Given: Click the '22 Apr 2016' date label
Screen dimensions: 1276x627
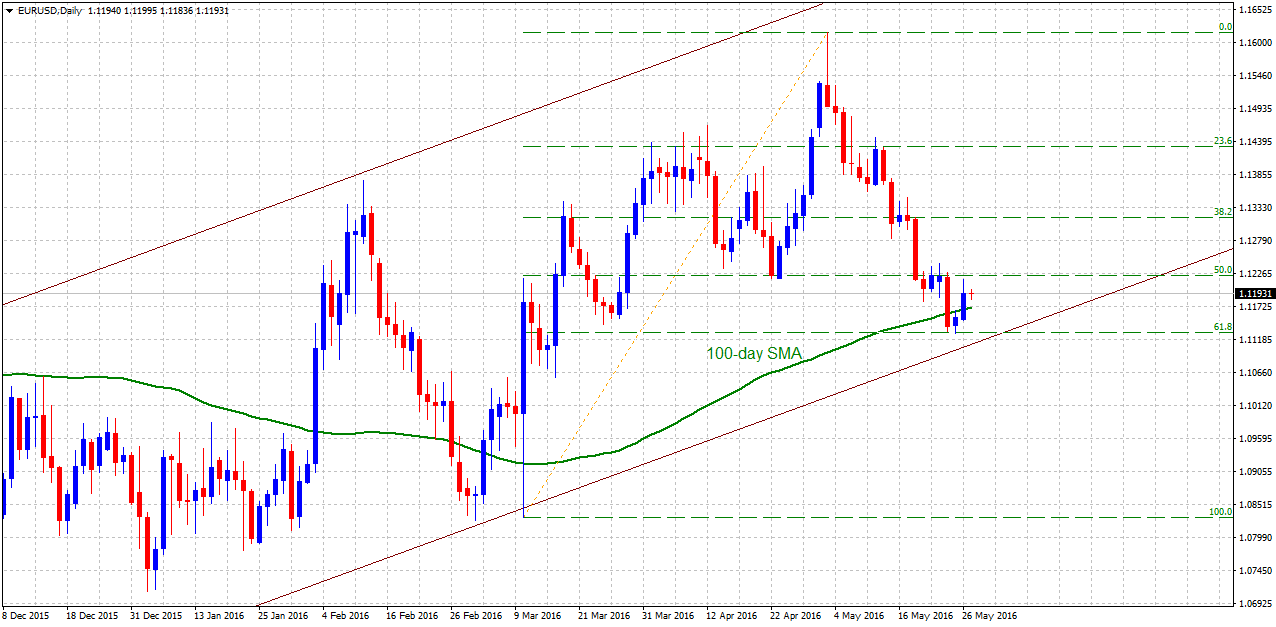Looking at the screenshot, I should [x=796, y=616].
